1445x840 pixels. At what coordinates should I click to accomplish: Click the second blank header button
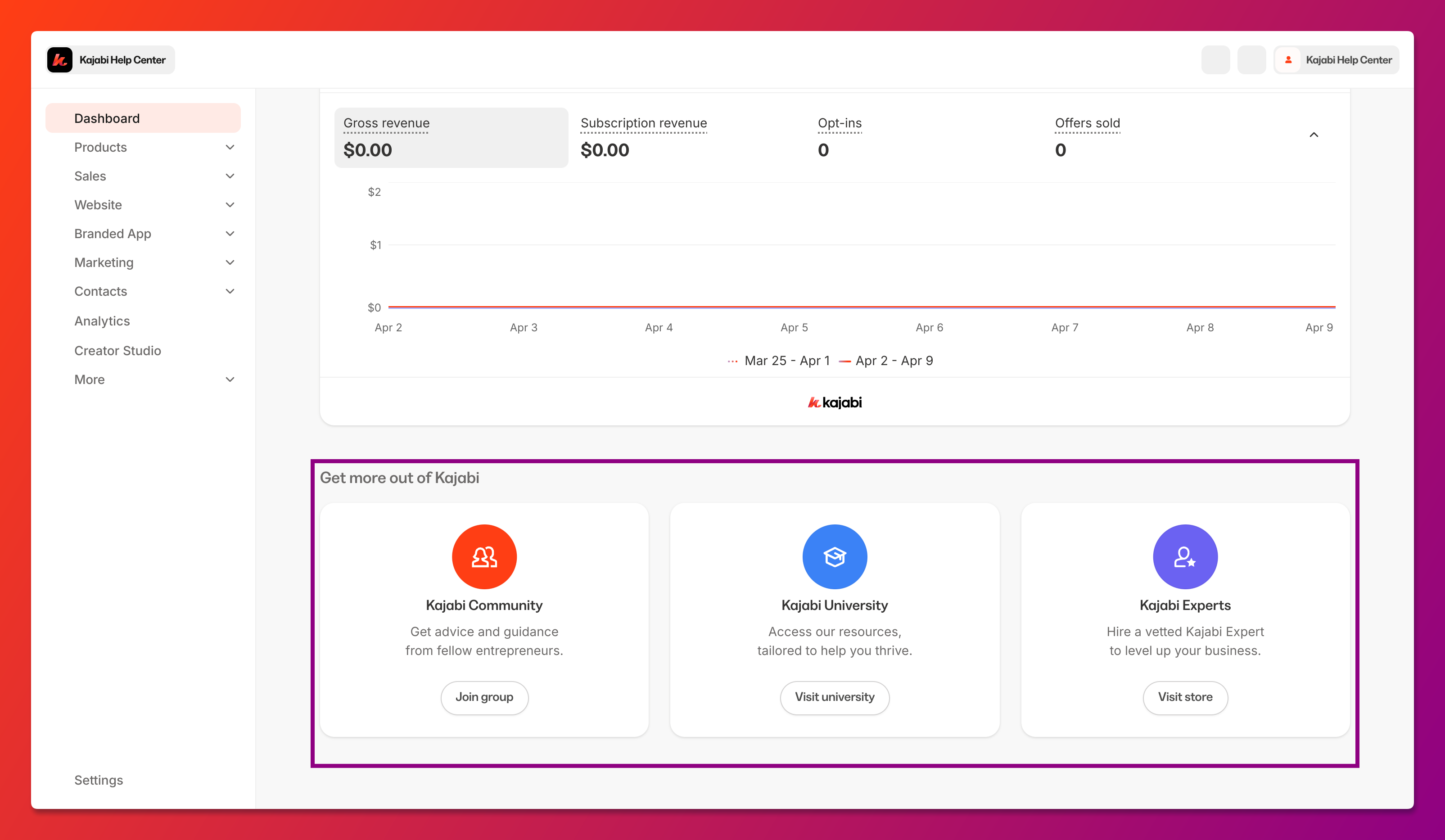pos(1251,59)
